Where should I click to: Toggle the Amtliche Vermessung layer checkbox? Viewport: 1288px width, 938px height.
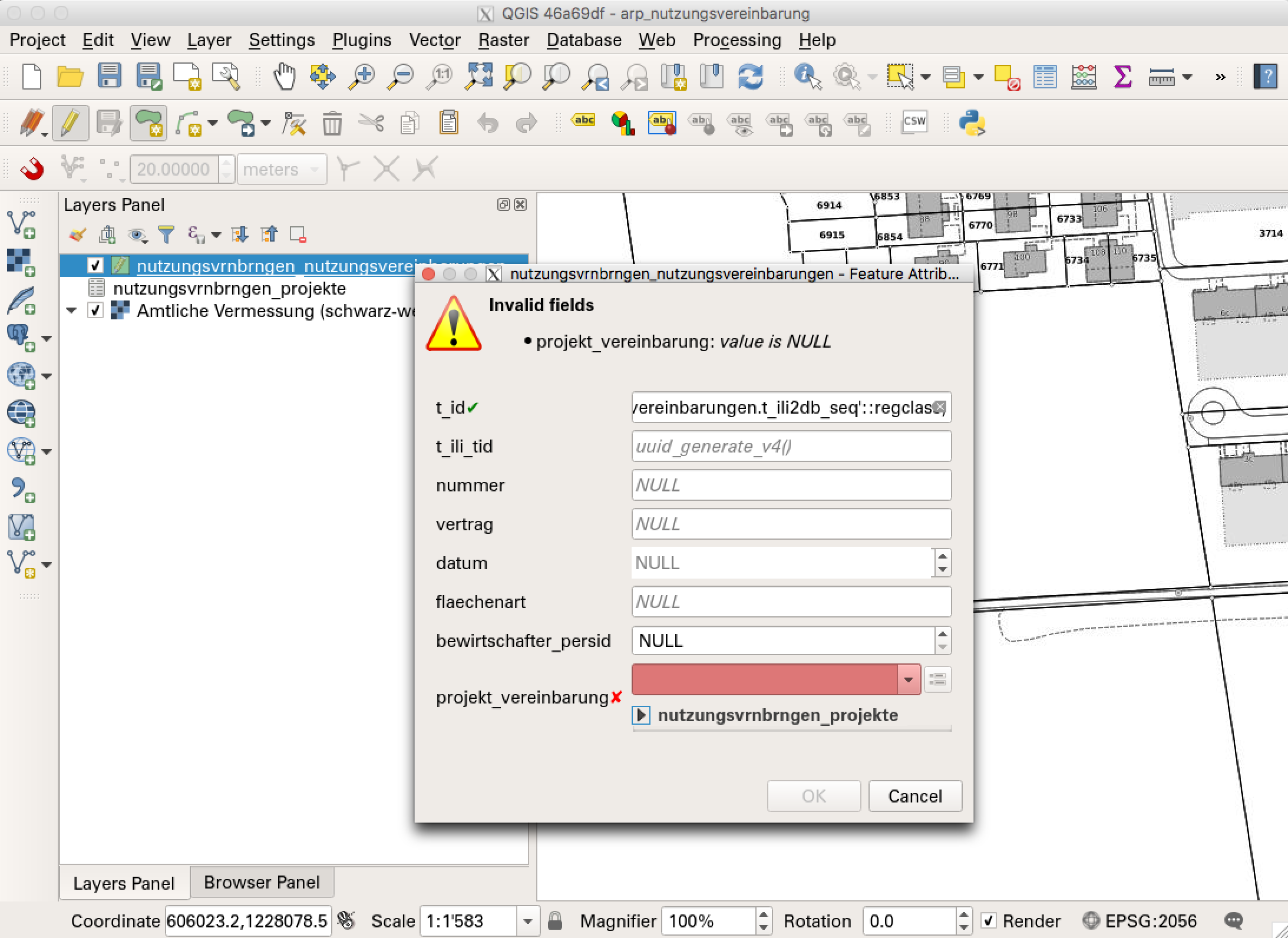click(x=95, y=311)
